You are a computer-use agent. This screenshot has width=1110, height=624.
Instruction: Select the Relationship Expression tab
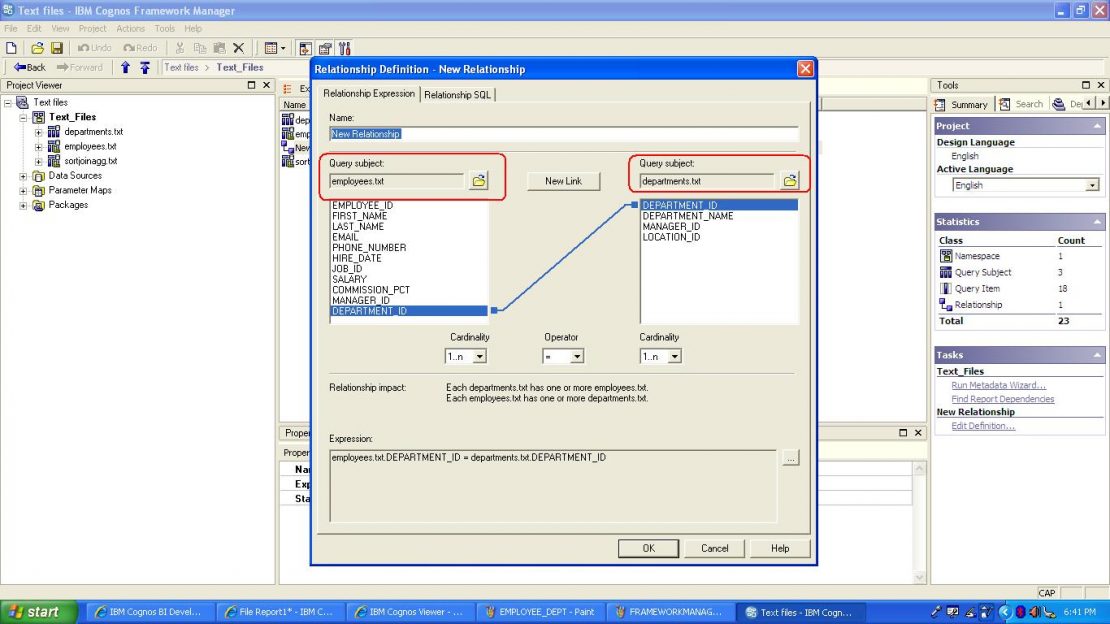pyautogui.click(x=369, y=93)
